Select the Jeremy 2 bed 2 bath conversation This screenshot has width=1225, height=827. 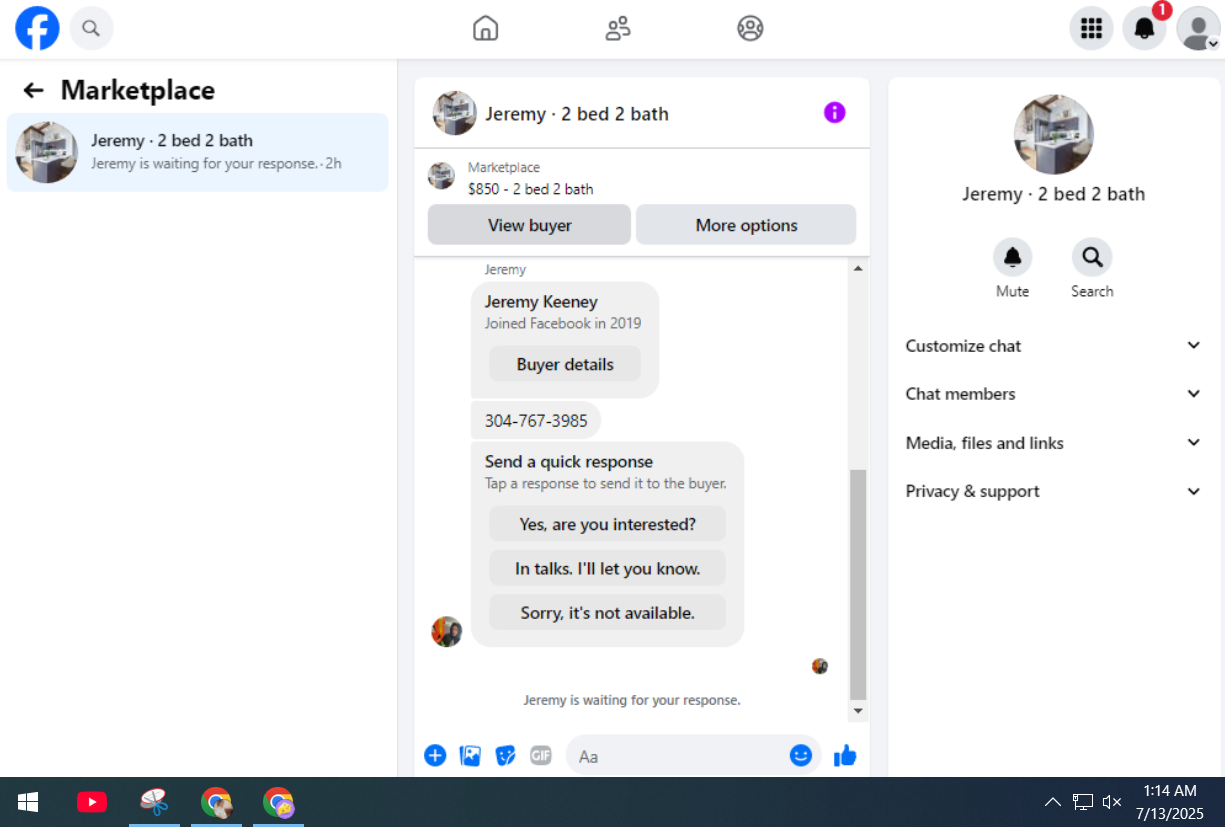tap(197, 152)
